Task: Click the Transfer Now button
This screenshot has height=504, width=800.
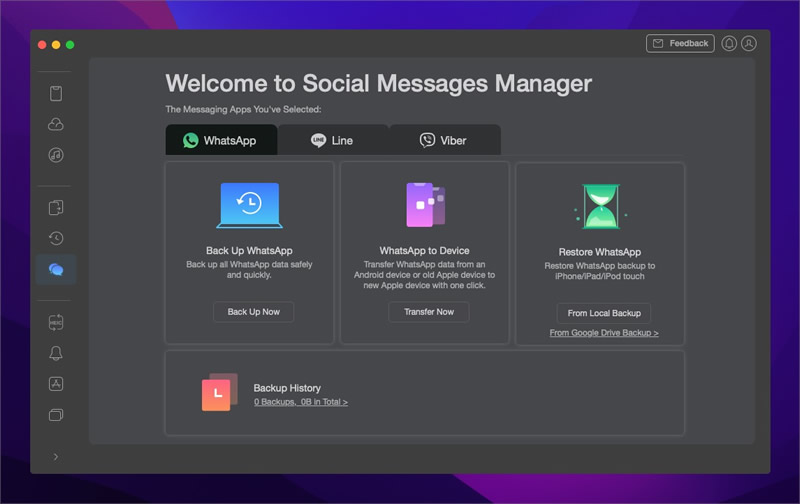Action: pos(429,312)
